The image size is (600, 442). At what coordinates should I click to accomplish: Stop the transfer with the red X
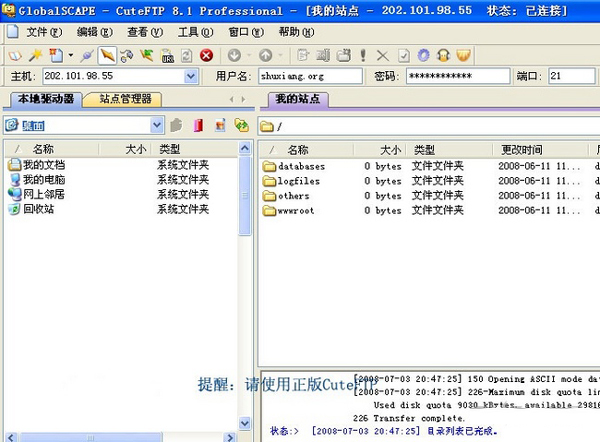(x=206, y=56)
